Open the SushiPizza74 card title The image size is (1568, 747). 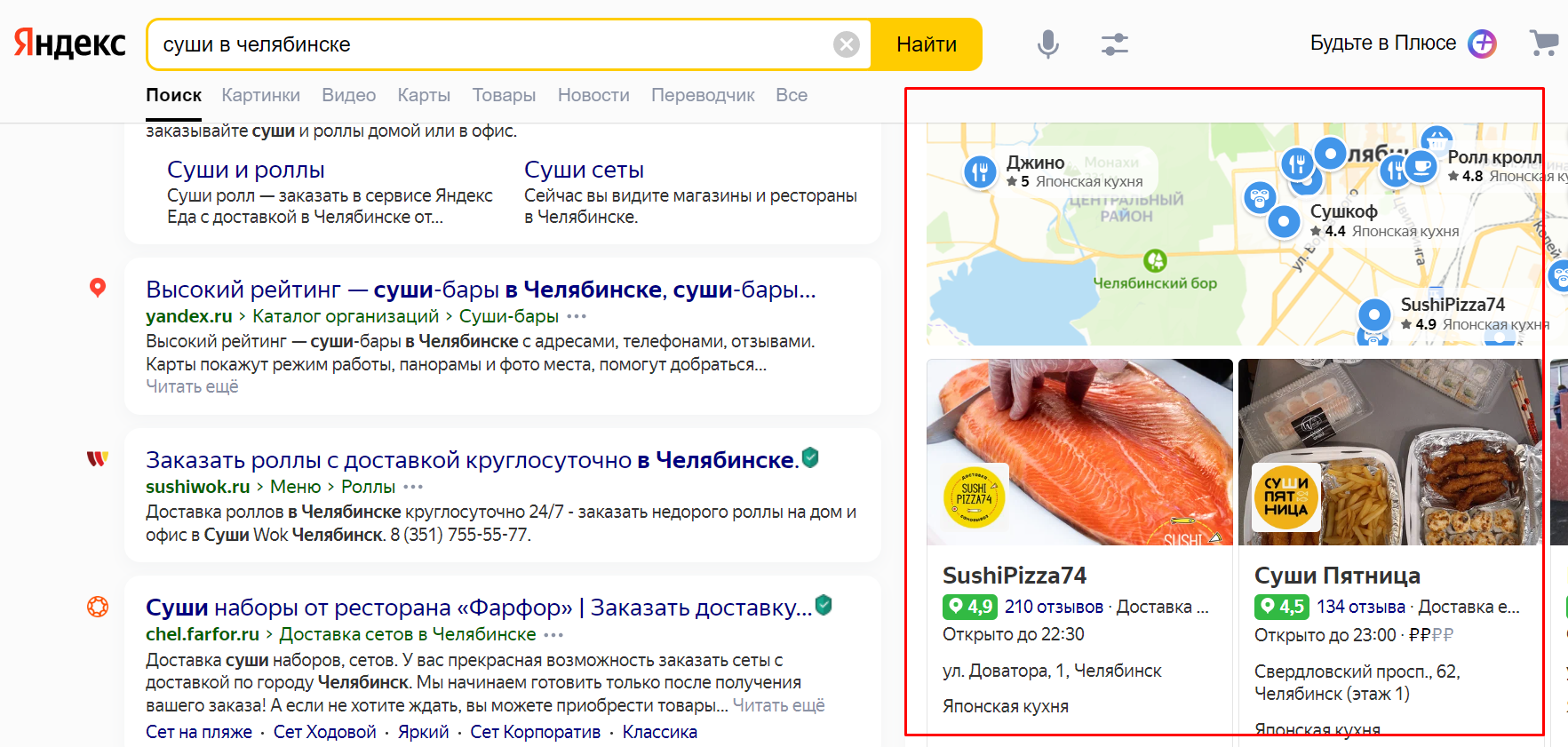[1015, 576]
